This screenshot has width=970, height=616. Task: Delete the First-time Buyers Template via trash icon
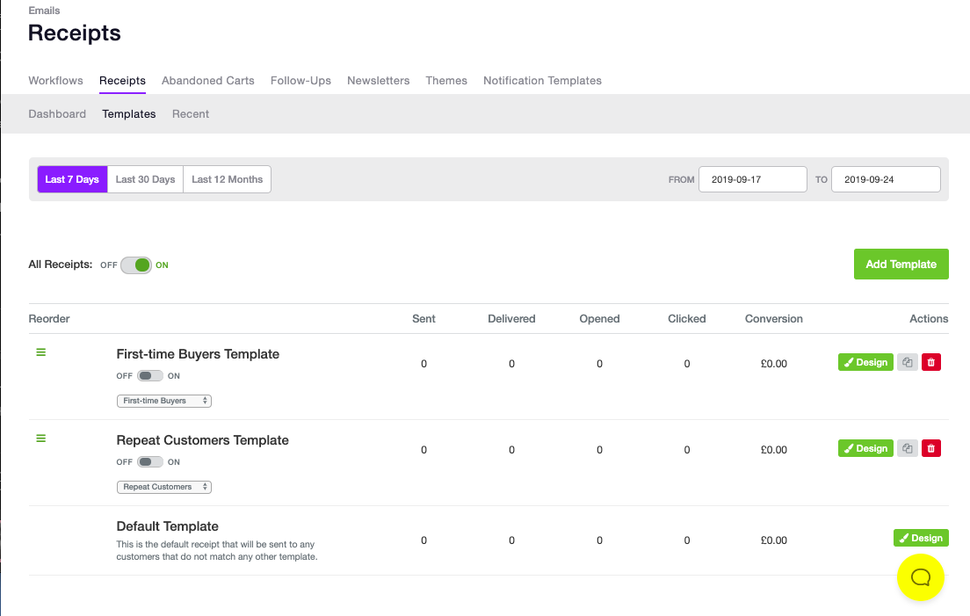(x=931, y=362)
